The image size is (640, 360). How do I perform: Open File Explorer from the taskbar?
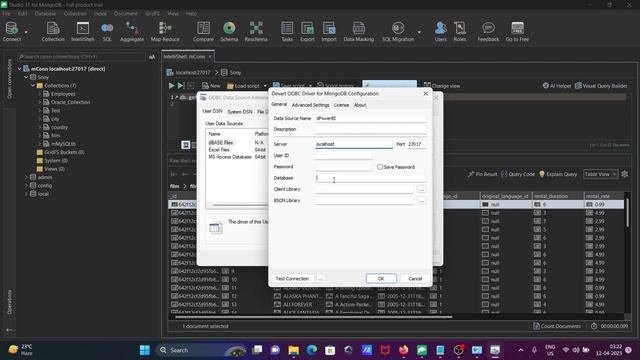[x=293, y=350]
